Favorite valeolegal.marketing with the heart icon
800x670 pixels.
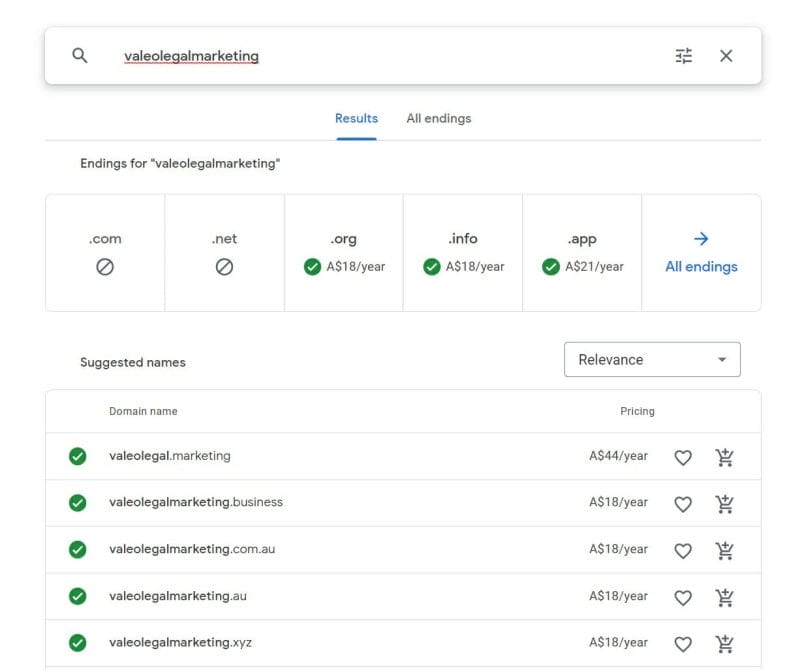pyautogui.click(x=683, y=457)
